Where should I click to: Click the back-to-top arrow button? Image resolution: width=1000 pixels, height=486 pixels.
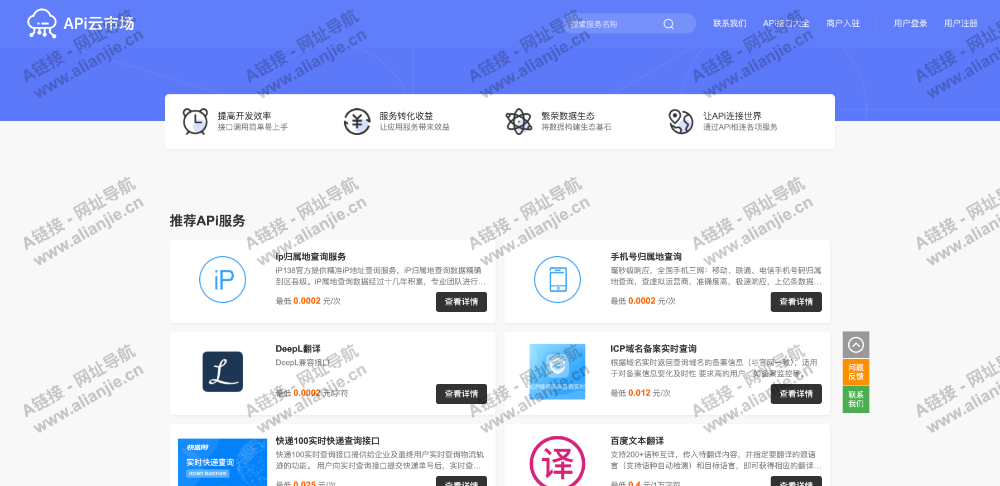pyautogui.click(x=856, y=345)
